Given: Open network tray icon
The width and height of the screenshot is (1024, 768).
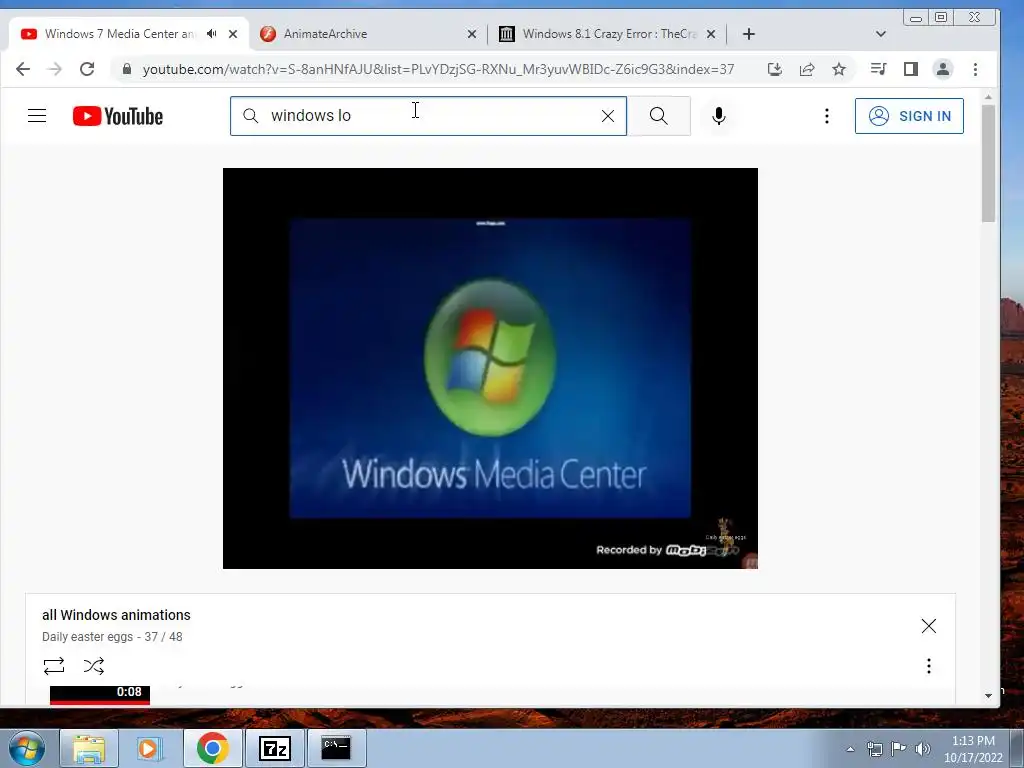Looking at the screenshot, I should [874, 749].
